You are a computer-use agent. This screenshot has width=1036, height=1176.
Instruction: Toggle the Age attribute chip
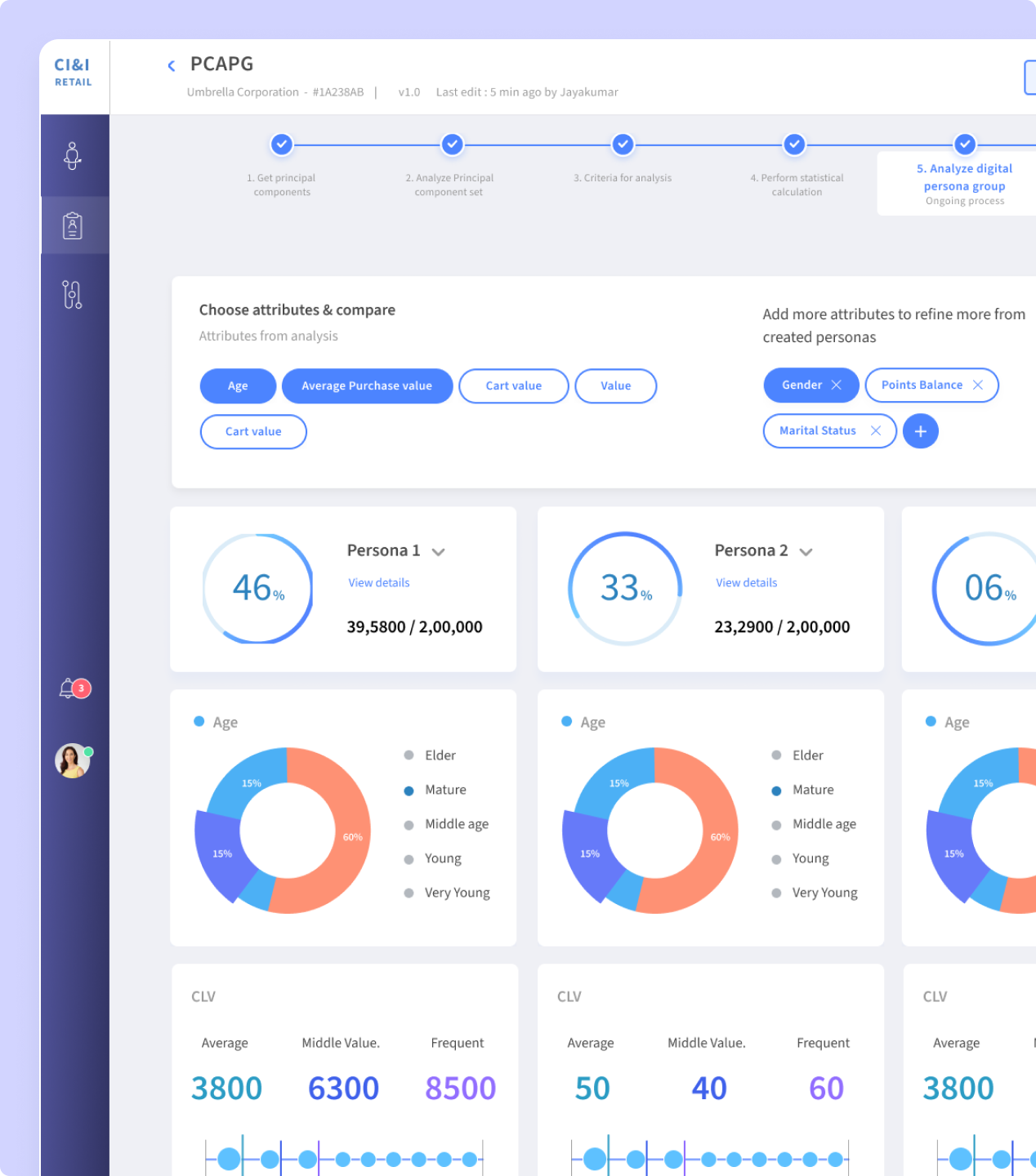[238, 385]
